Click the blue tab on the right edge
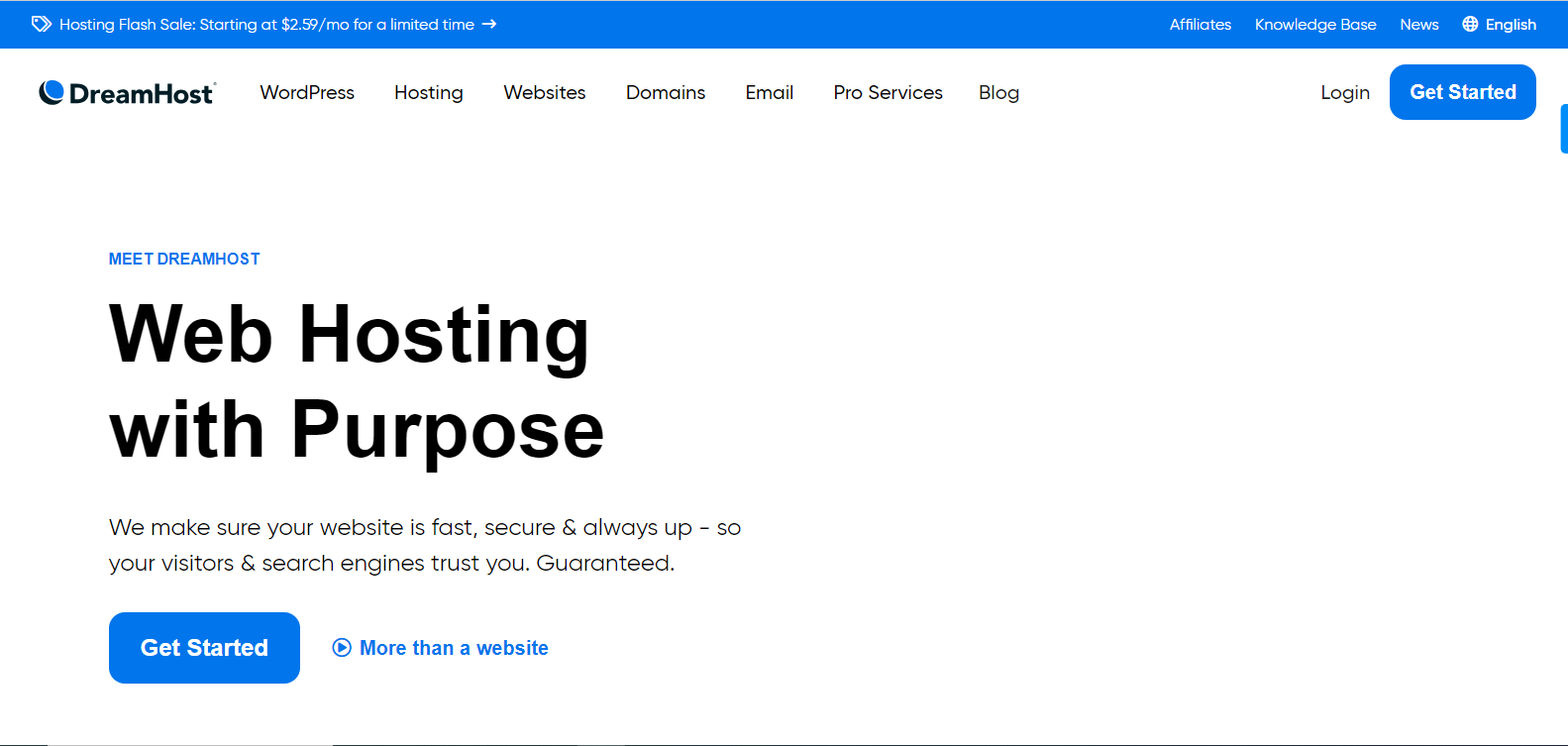The image size is (1568, 746). pyautogui.click(x=1564, y=129)
